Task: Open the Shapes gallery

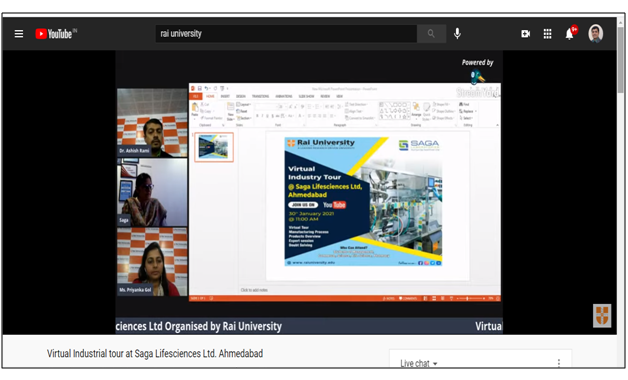Action: [x=395, y=111]
